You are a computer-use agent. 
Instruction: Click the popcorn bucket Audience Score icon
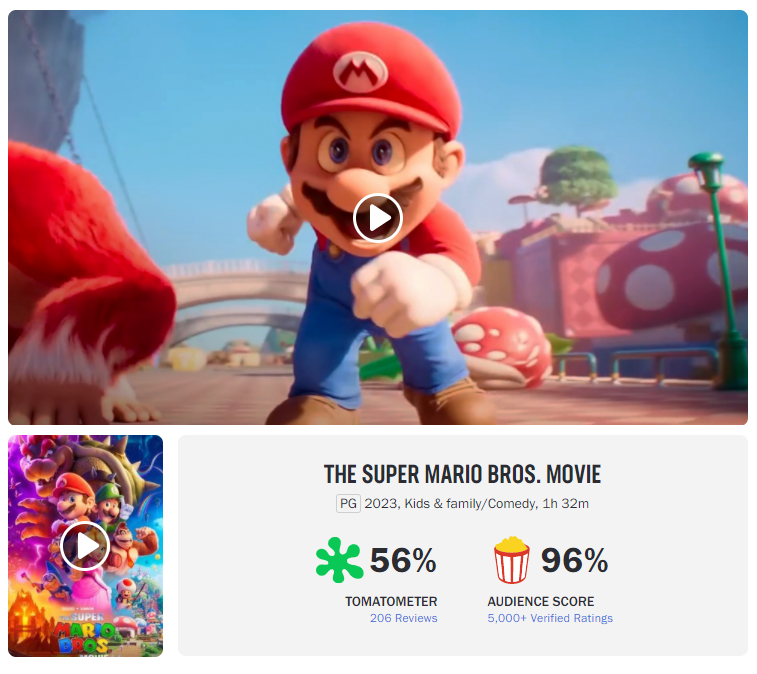[511, 561]
